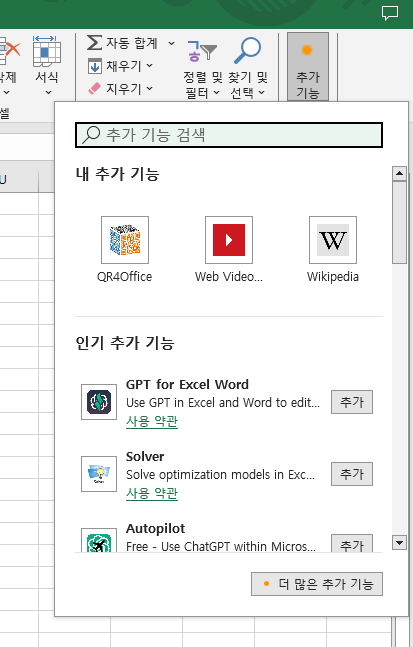Add the Solver add-in
The height and width of the screenshot is (647, 413).
point(352,474)
